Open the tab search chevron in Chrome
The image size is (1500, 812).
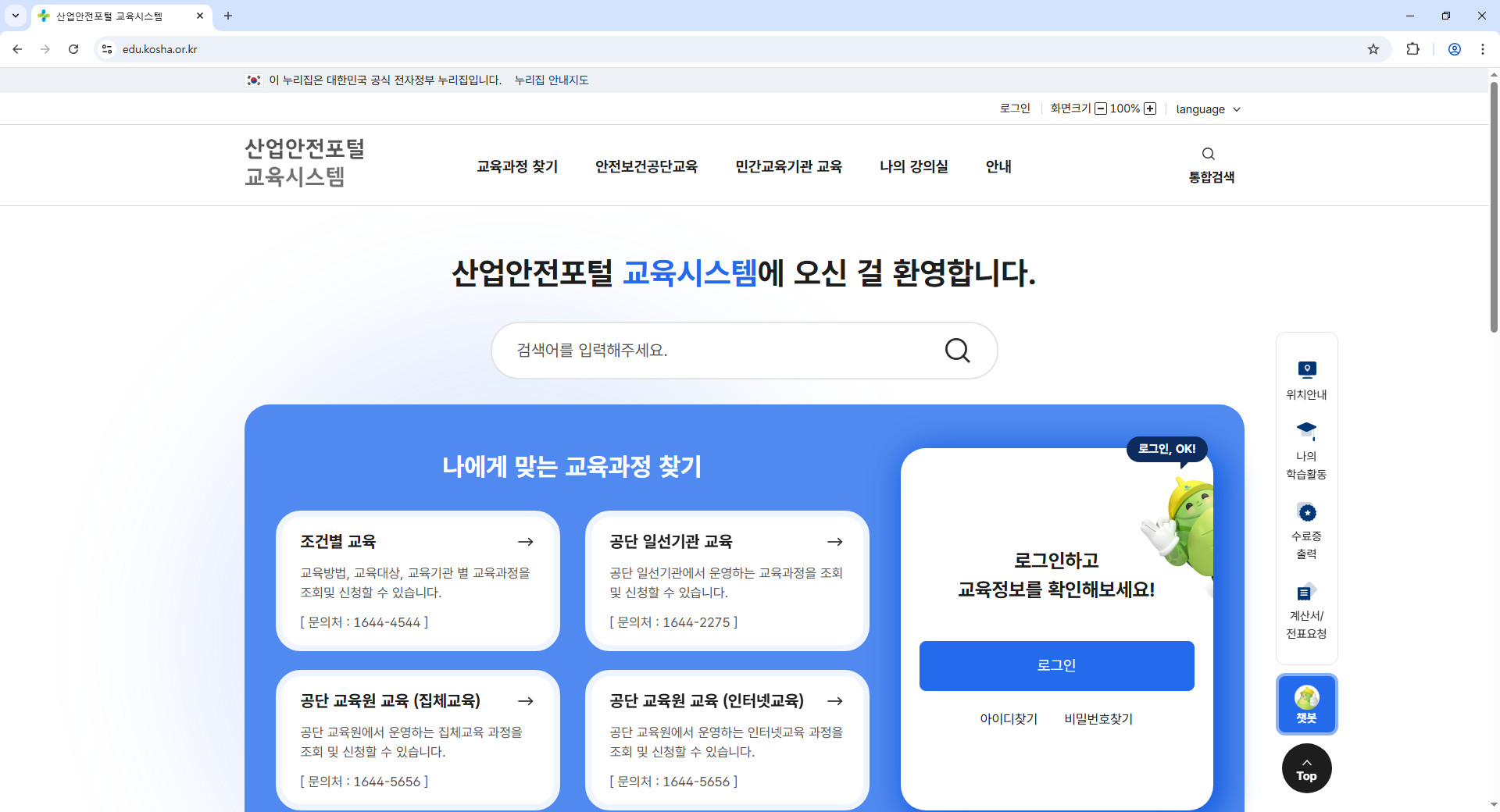[16, 16]
